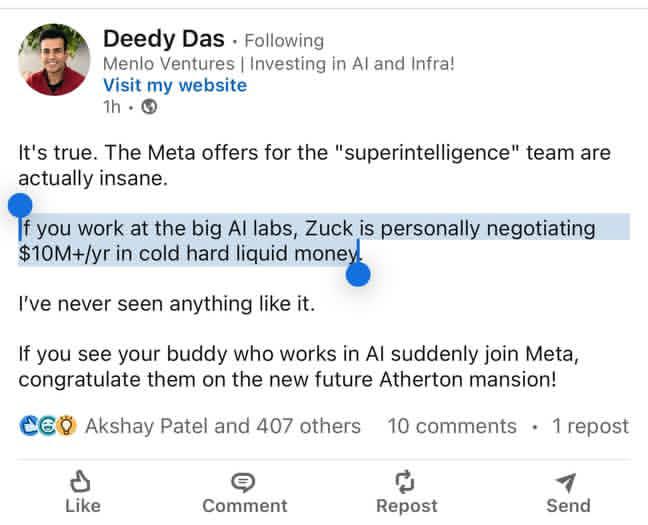View Akshay Patel and 407 others reactions
Viewport: 648px width, 525px height.
coord(222,426)
